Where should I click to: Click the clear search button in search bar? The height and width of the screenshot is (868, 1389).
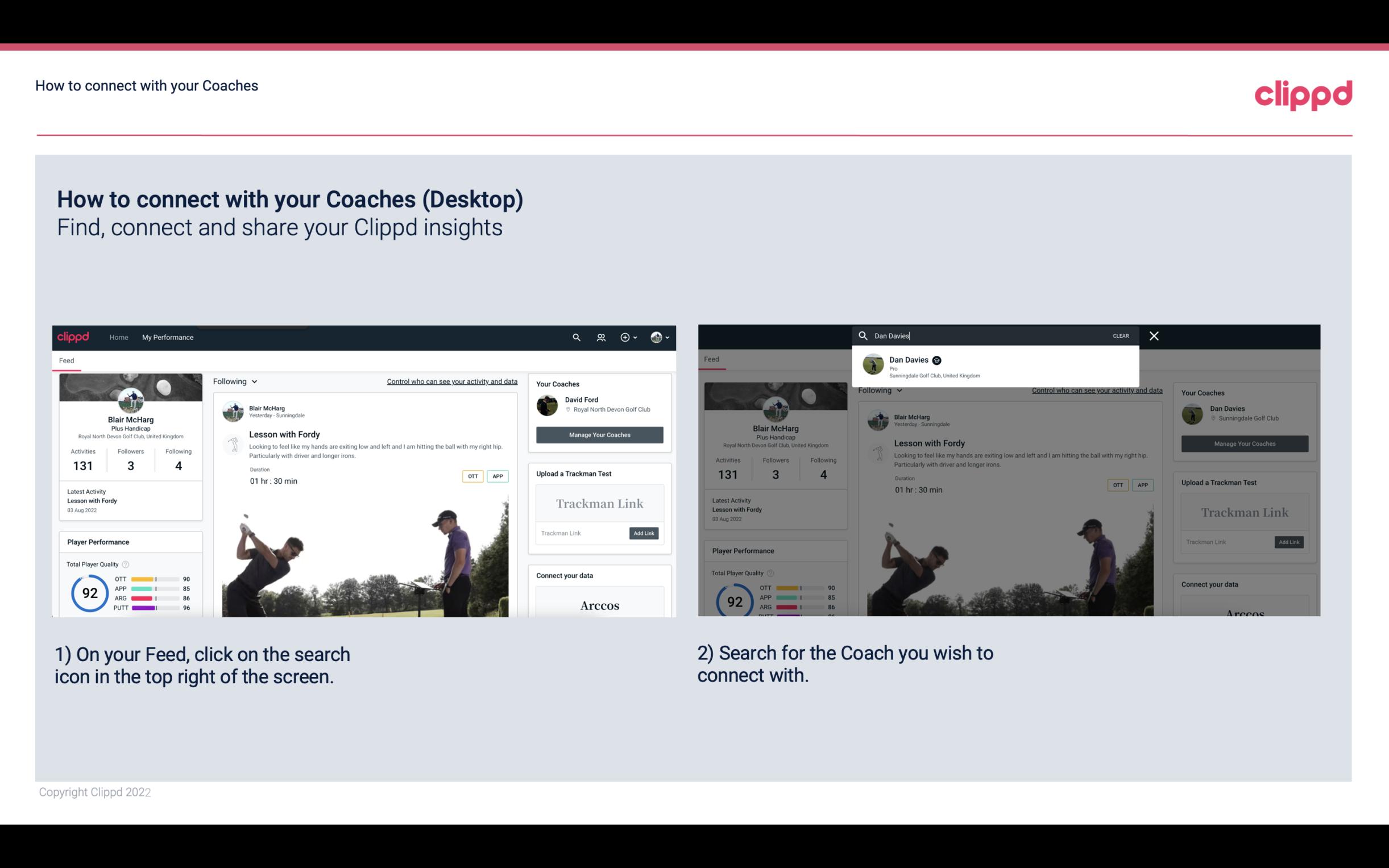(x=1121, y=335)
